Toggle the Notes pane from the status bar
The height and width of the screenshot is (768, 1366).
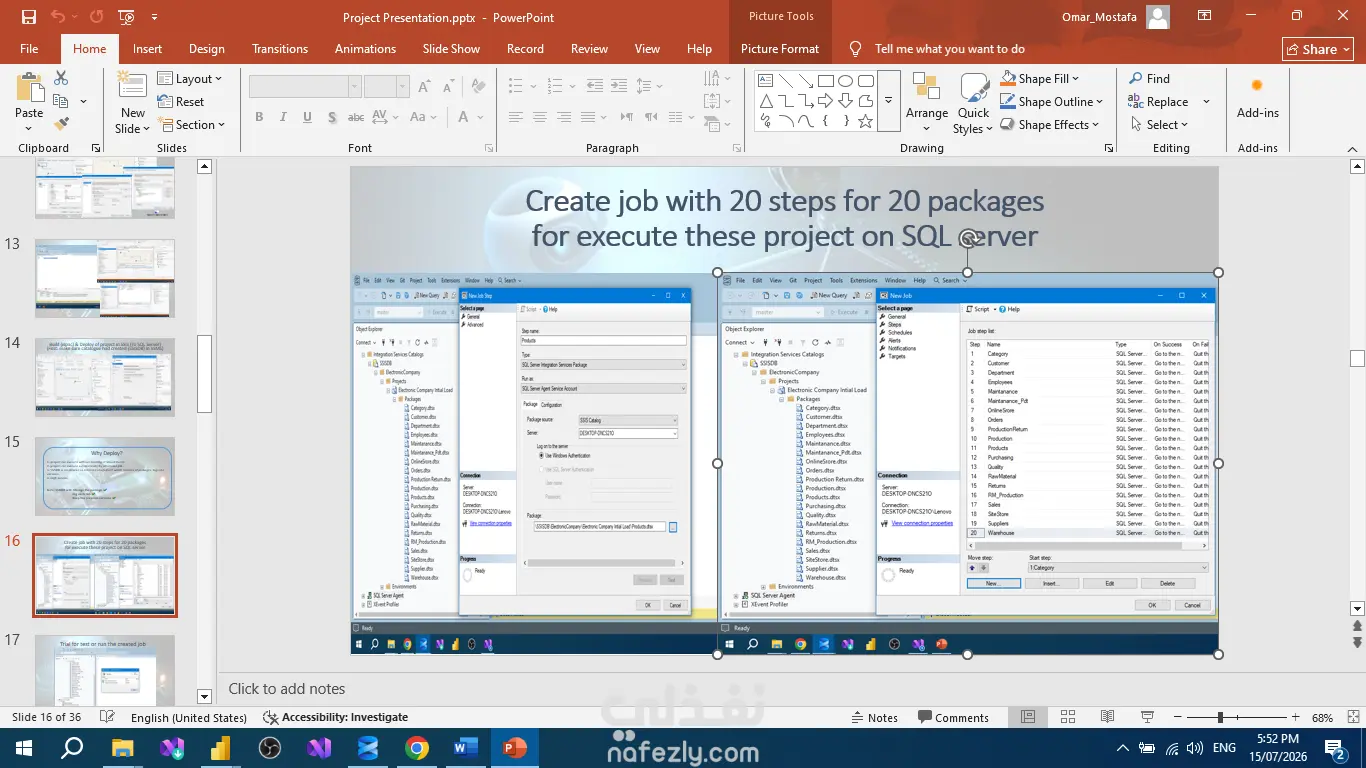click(x=874, y=717)
